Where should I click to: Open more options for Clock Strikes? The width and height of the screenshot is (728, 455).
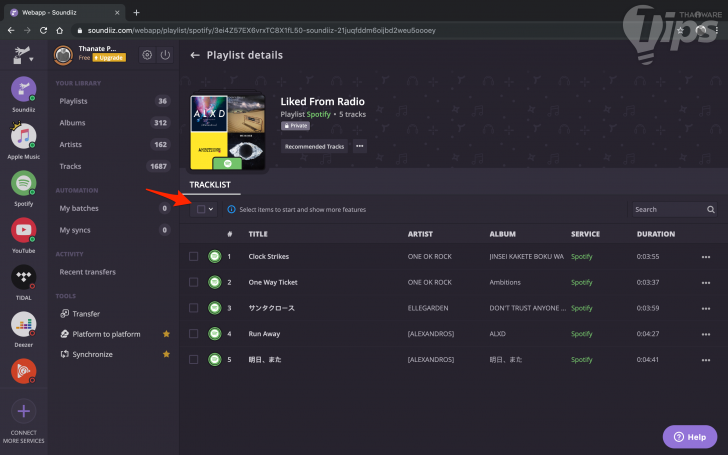(x=706, y=257)
